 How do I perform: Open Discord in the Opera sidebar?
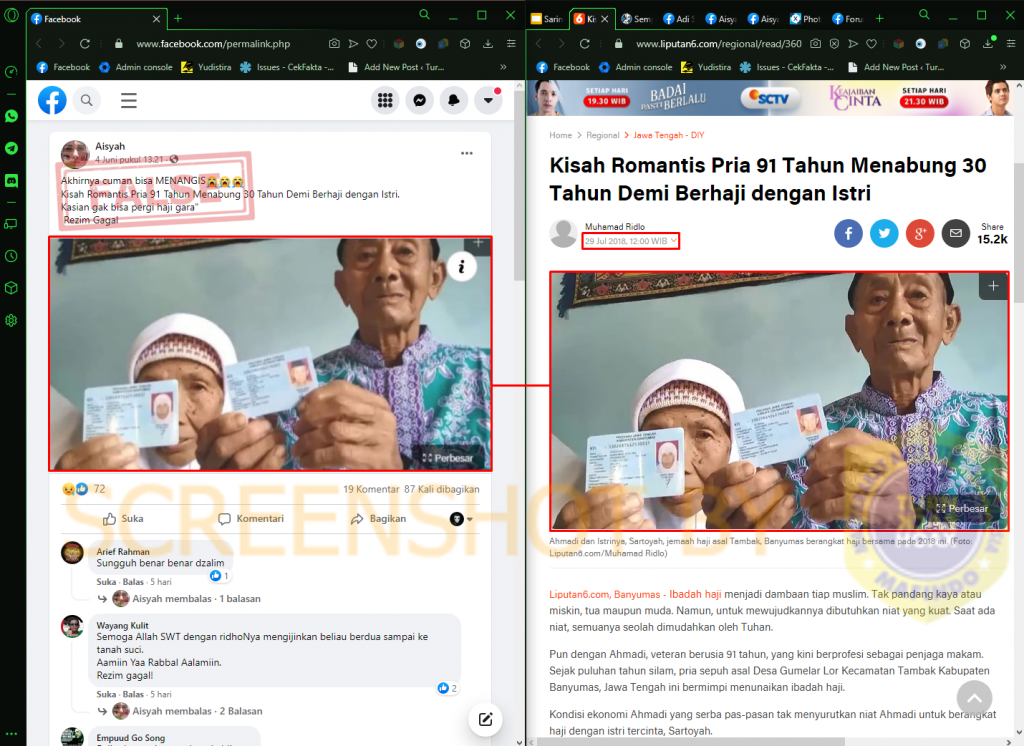tap(11, 180)
